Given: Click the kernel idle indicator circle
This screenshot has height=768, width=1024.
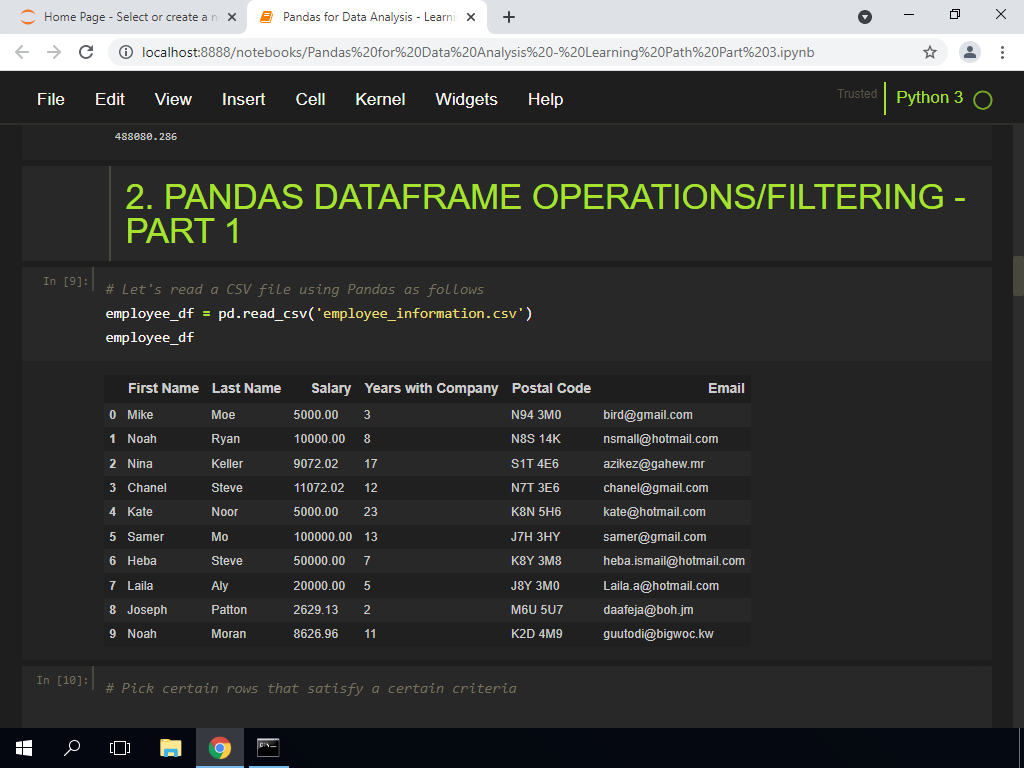Looking at the screenshot, I should coord(982,100).
